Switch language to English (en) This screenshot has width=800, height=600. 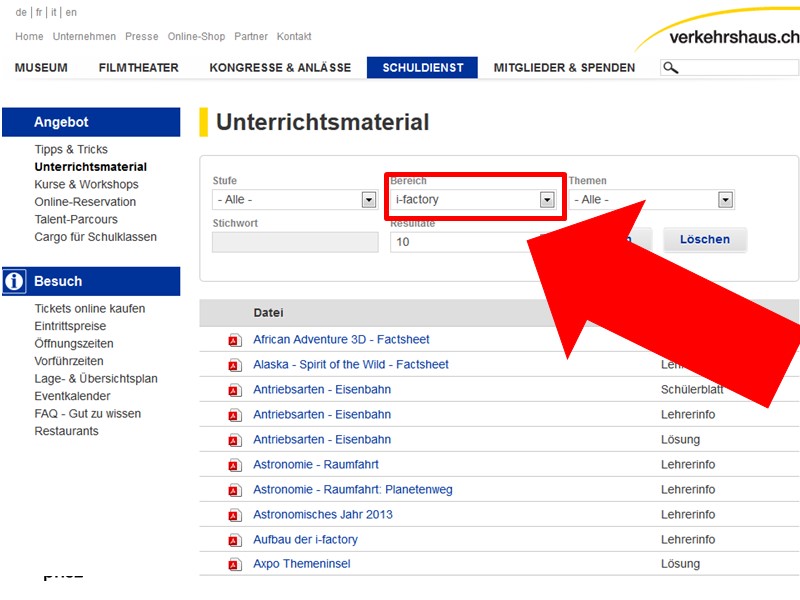pyautogui.click(x=71, y=13)
